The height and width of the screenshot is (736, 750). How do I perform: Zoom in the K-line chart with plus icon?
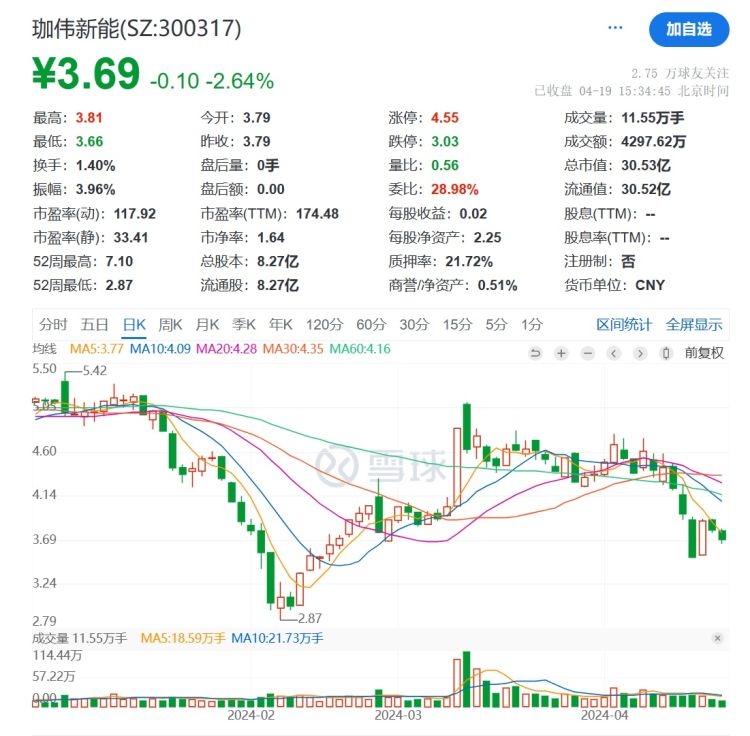click(562, 353)
